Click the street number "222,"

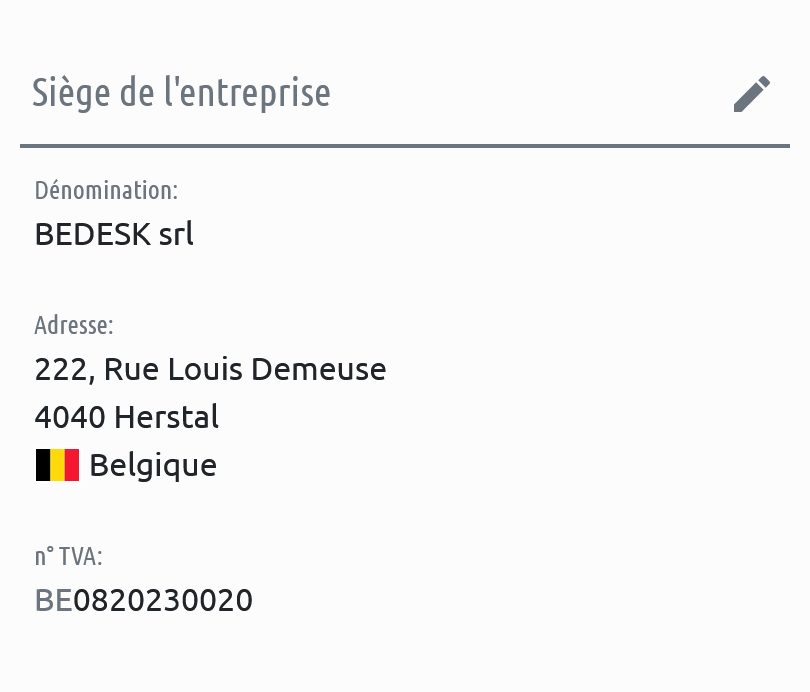[x=64, y=370]
